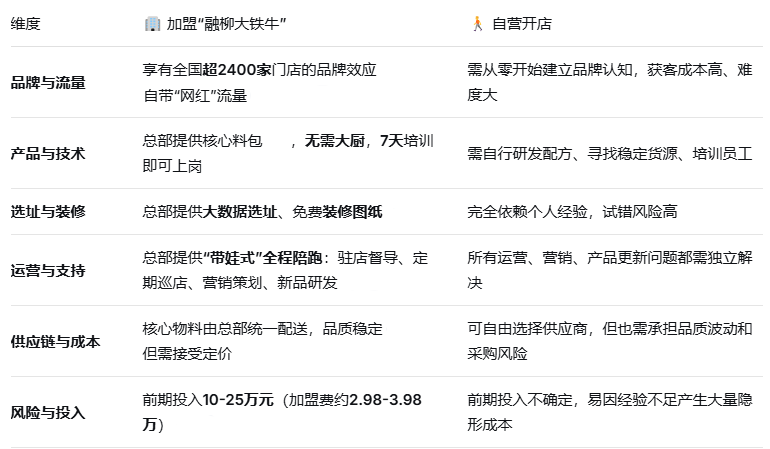Image resolution: width=770 pixels, height=449 pixels.
Task: Click cell 可自由选择供应商
Action: click(x=610, y=341)
